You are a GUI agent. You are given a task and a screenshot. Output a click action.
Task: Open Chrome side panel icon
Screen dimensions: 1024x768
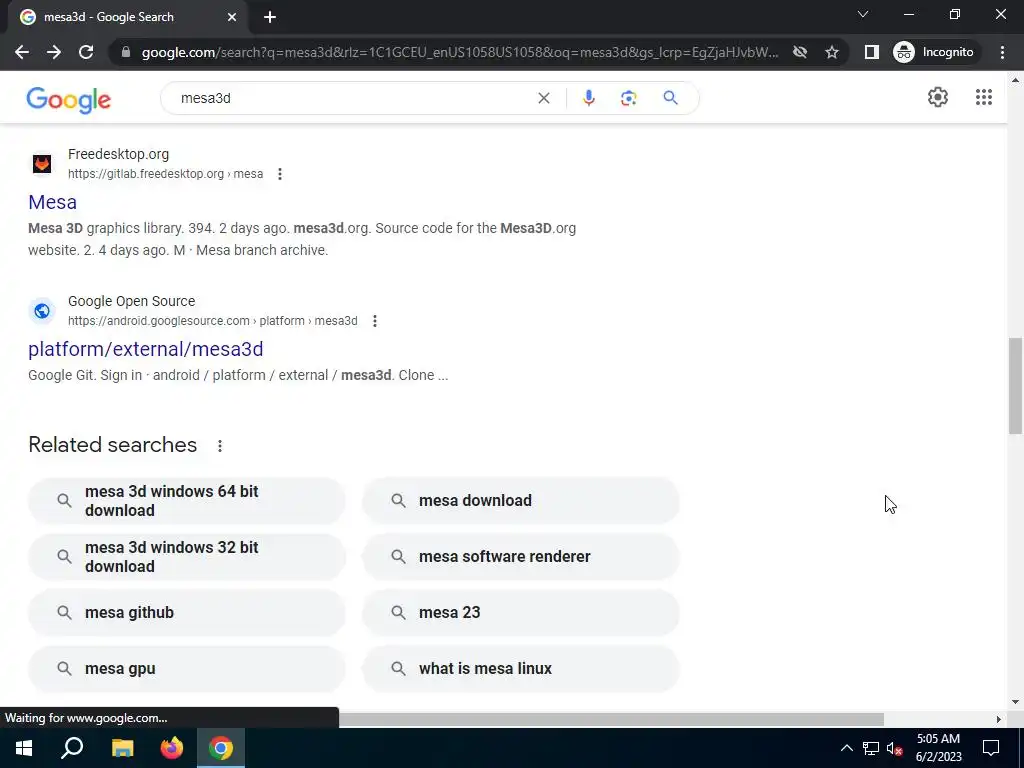tap(871, 52)
